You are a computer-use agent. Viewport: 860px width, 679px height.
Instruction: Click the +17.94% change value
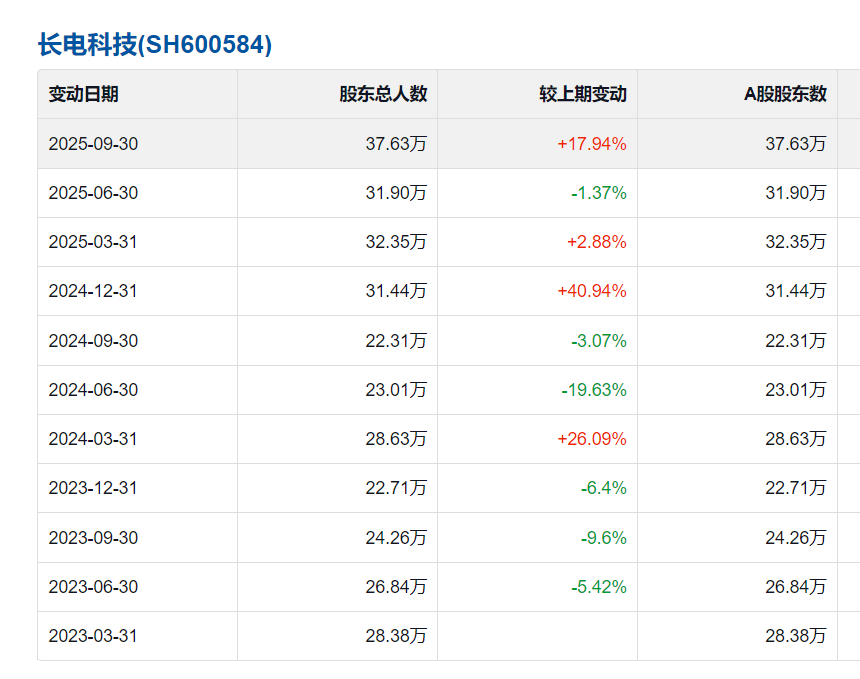[x=592, y=144]
